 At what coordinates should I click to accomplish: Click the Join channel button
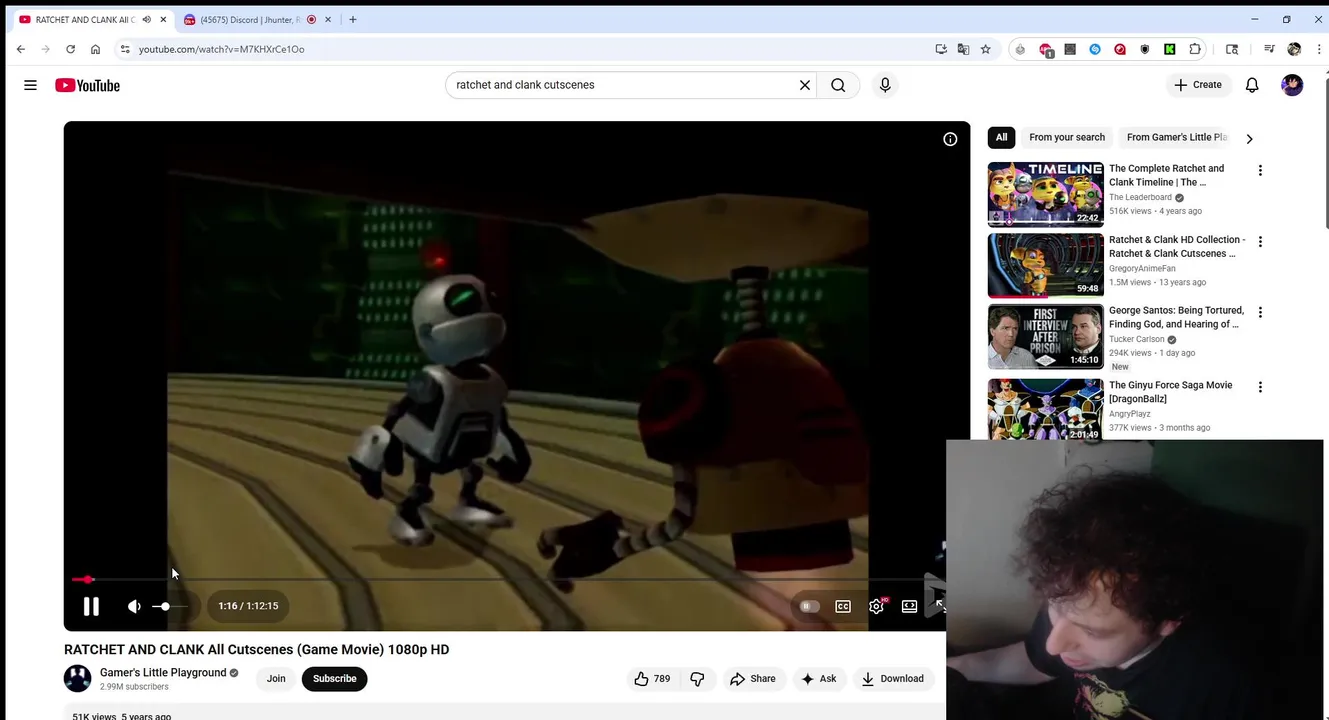(x=276, y=678)
